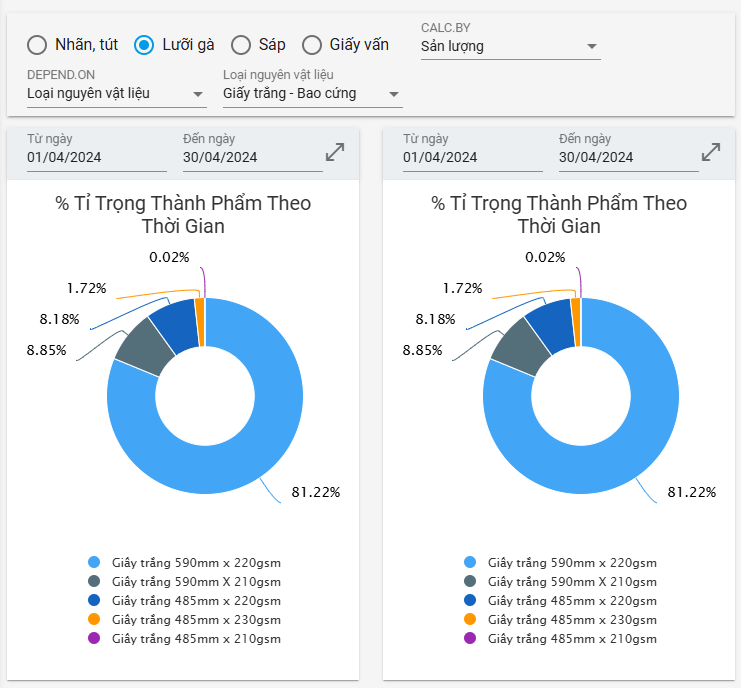Edit left chart Từ ngày date field
Viewport: 741px width, 688px height.
96,157
